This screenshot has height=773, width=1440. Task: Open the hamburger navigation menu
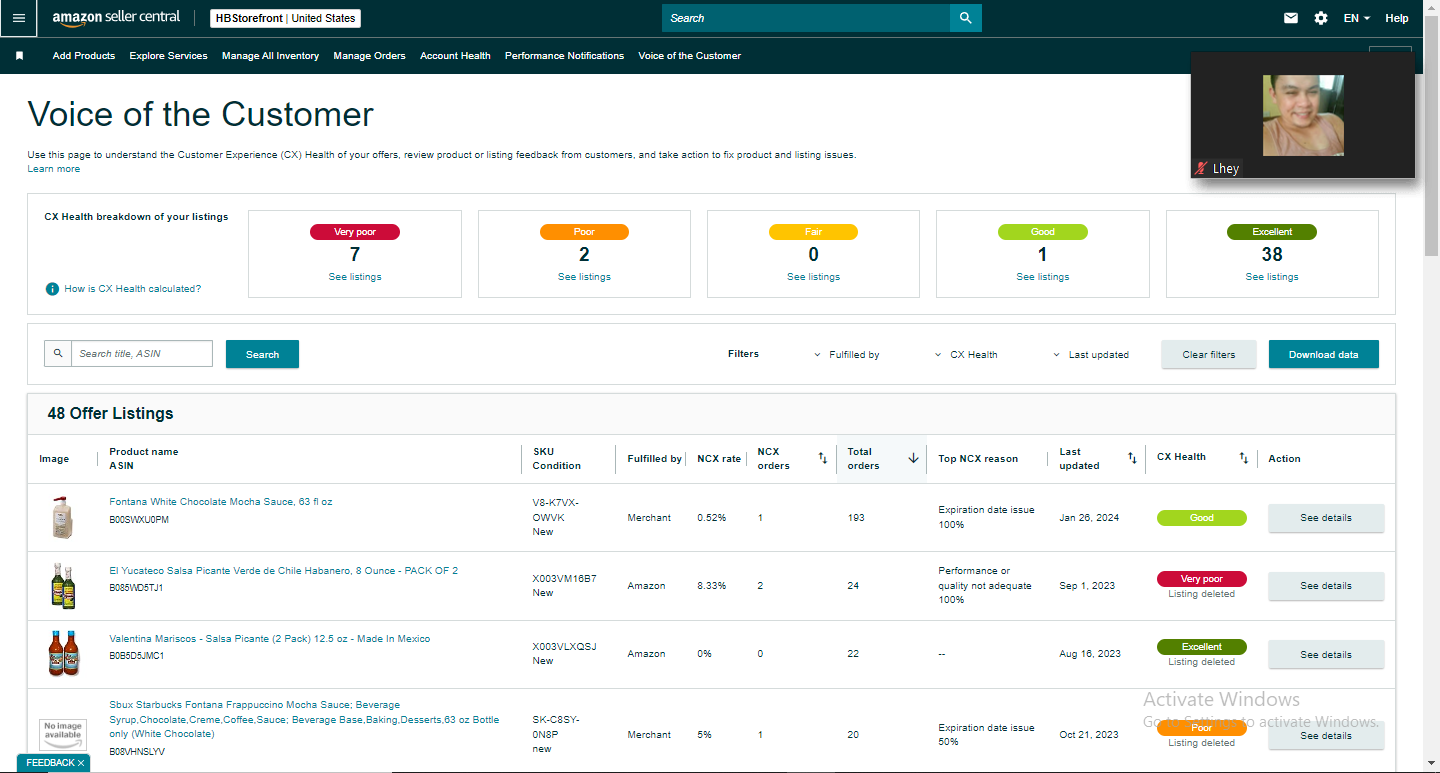click(x=19, y=18)
